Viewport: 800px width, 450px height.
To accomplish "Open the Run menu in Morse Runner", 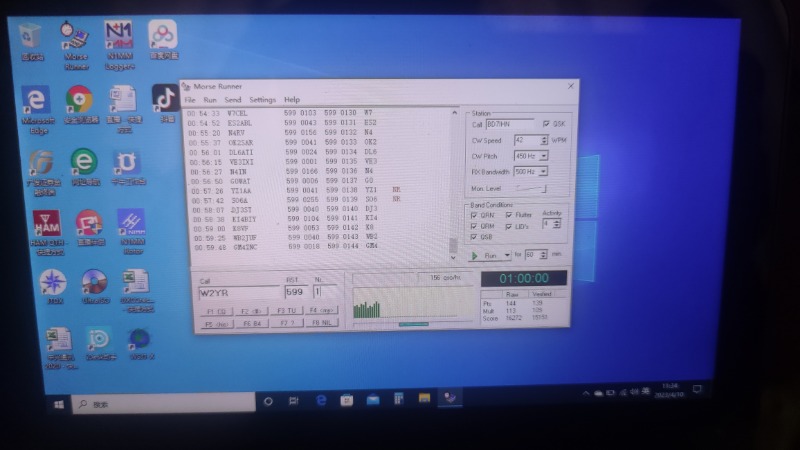I will click(210, 100).
